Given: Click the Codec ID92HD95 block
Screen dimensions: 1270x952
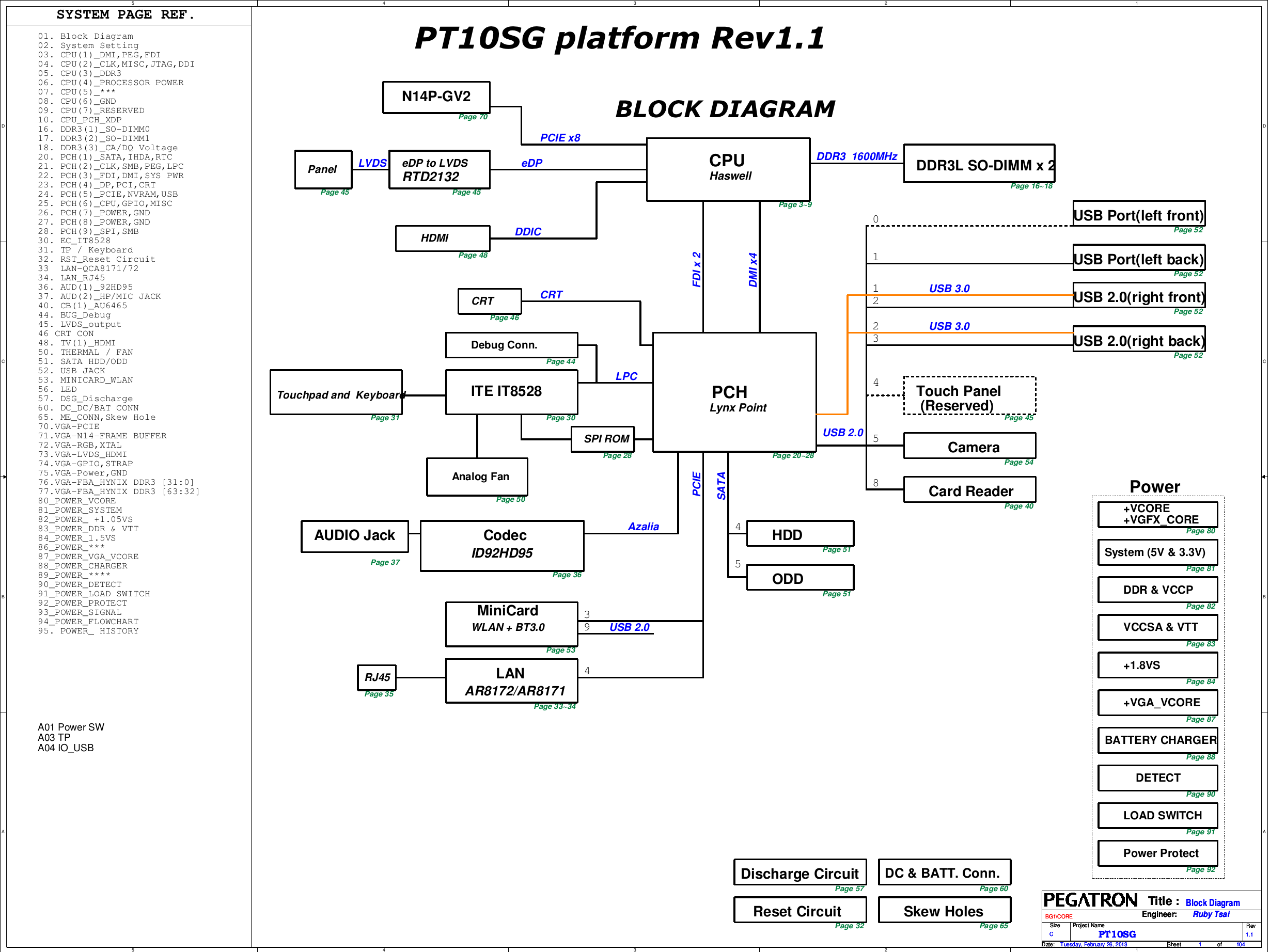Looking at the screenshot, I should [503, 546].
